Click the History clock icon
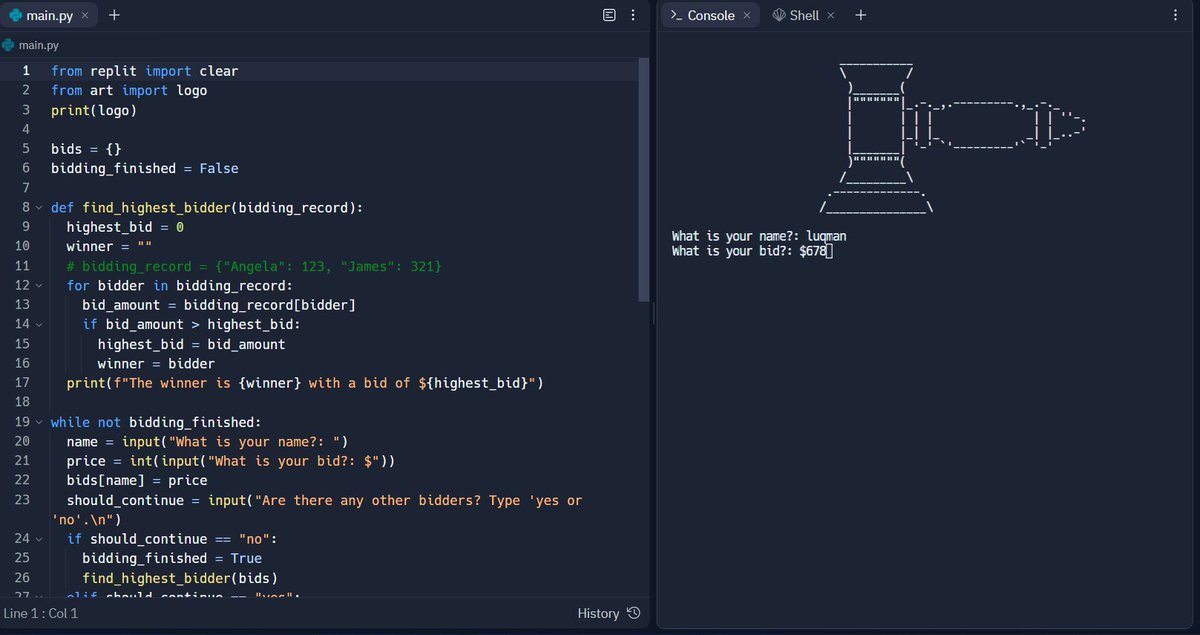Screen dimensions: 1200x635 pos(633,613)
